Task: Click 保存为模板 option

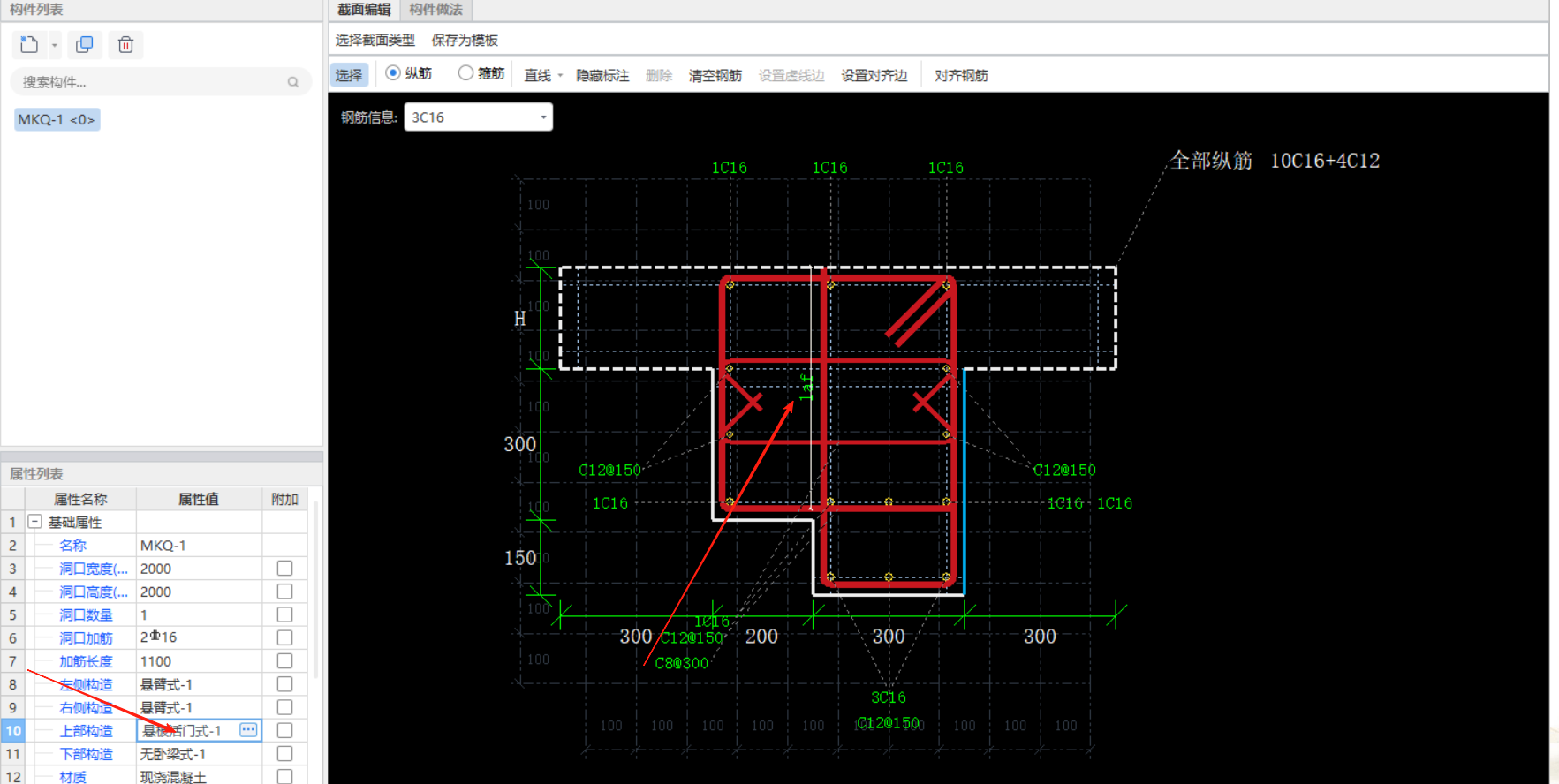Action: (465, 40)
